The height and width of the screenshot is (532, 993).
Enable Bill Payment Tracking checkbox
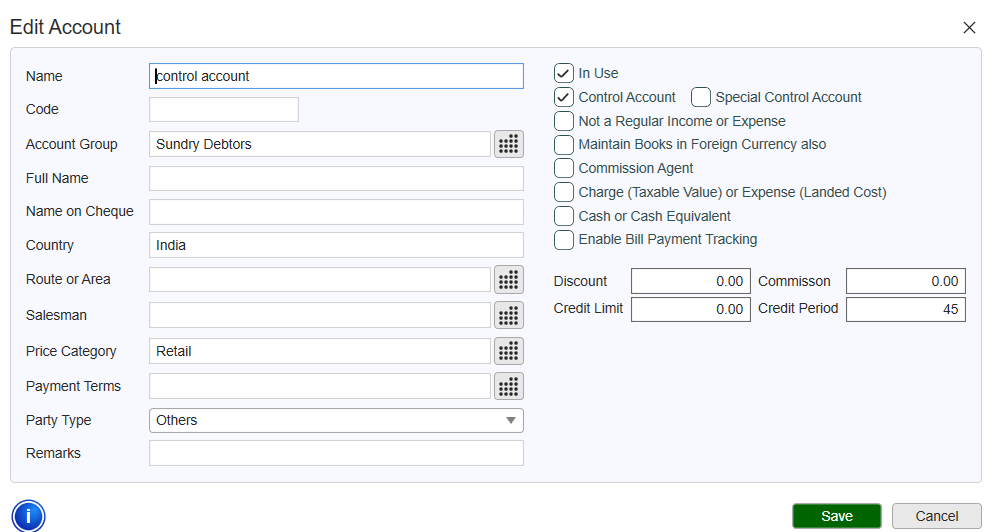564,240
